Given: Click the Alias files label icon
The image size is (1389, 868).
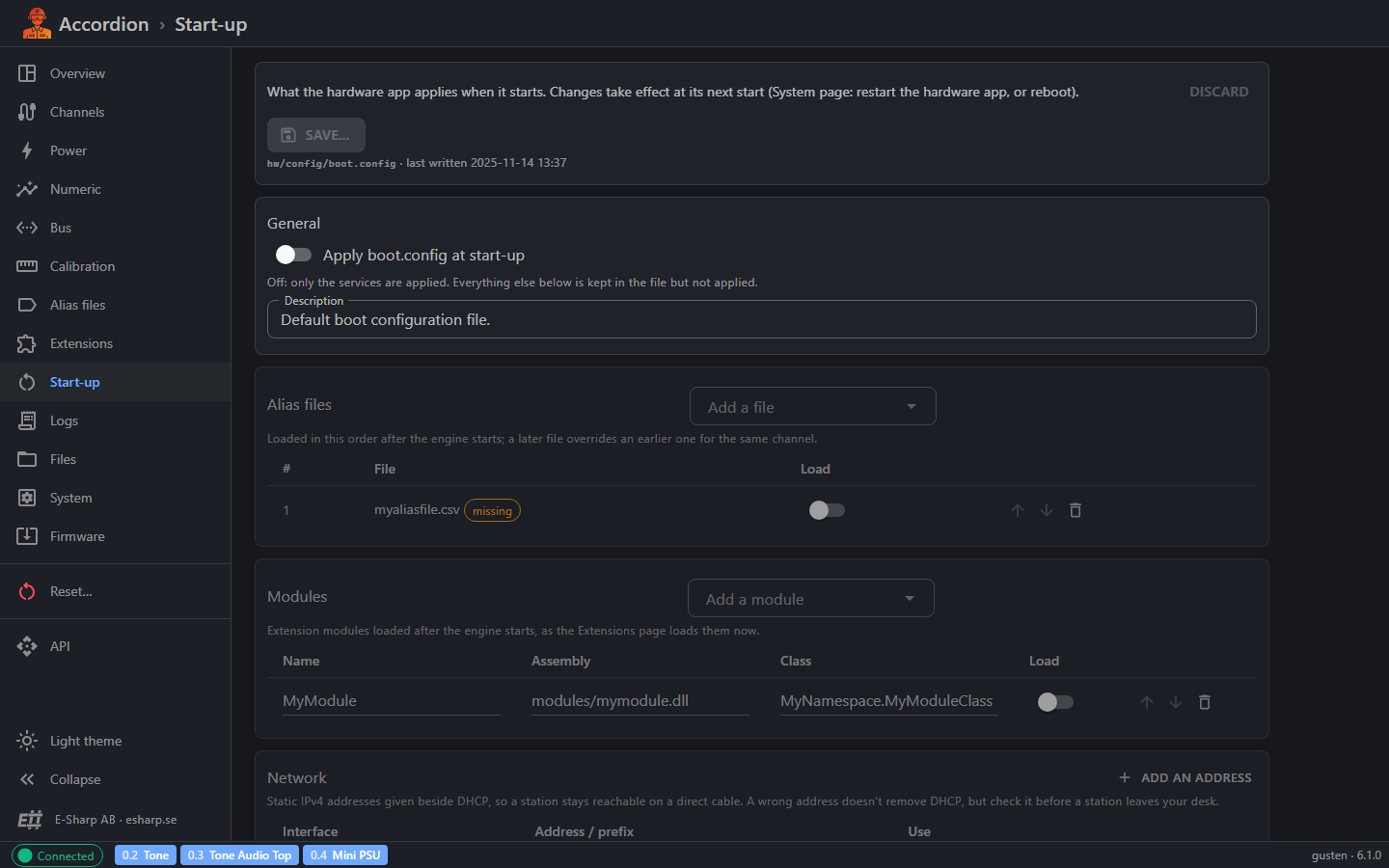Looking at the screenshot, I should click(x=27, y=305).
